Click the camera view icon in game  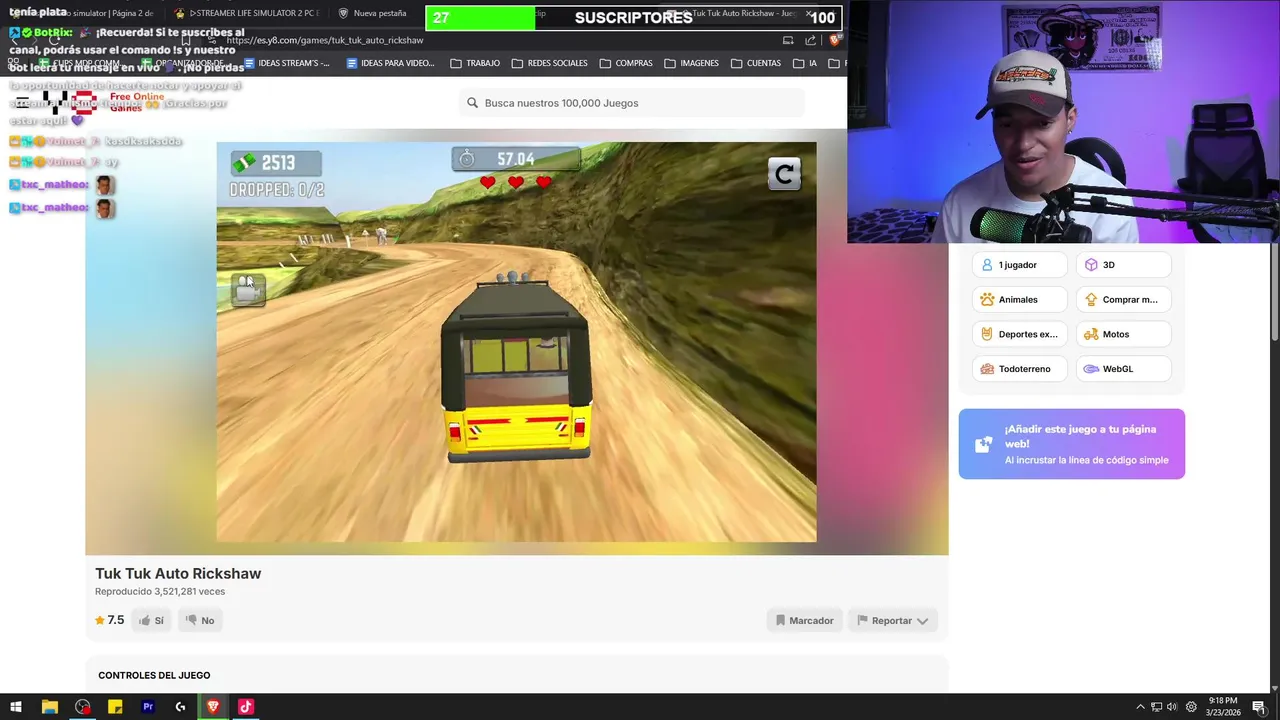pos(248,288)
